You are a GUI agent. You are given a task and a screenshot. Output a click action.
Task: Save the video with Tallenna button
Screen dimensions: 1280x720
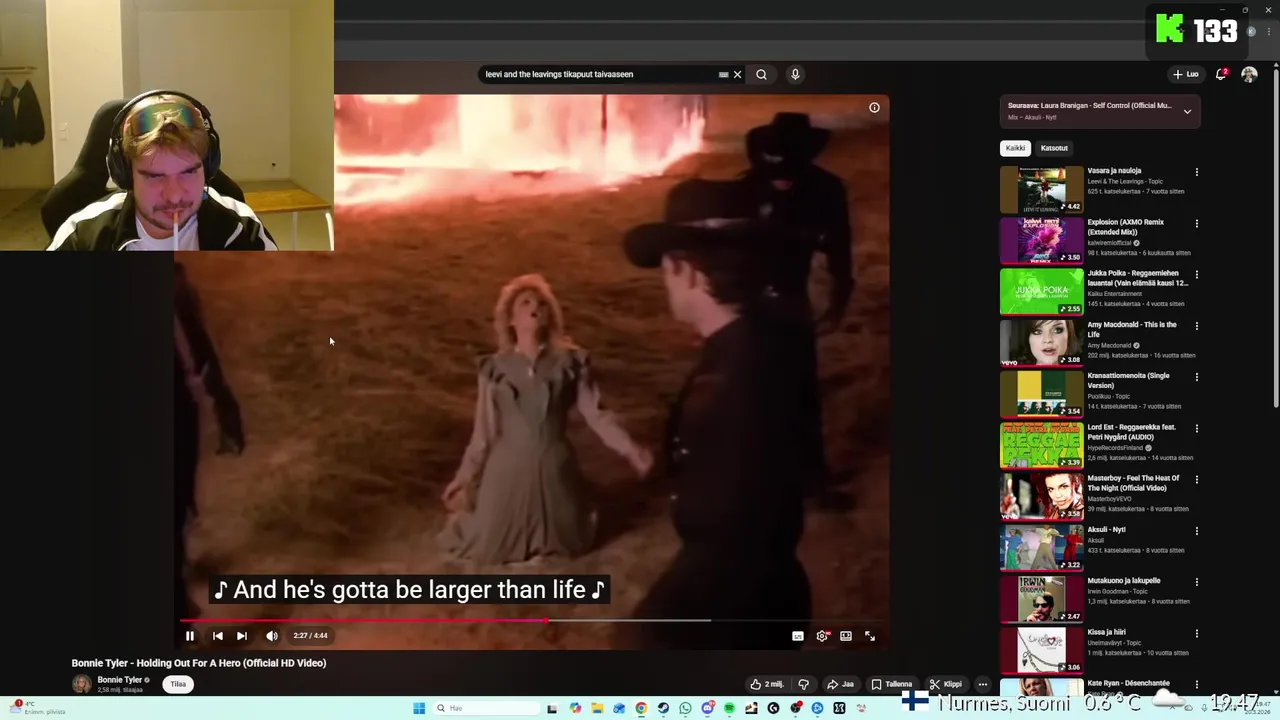(891, 684)
